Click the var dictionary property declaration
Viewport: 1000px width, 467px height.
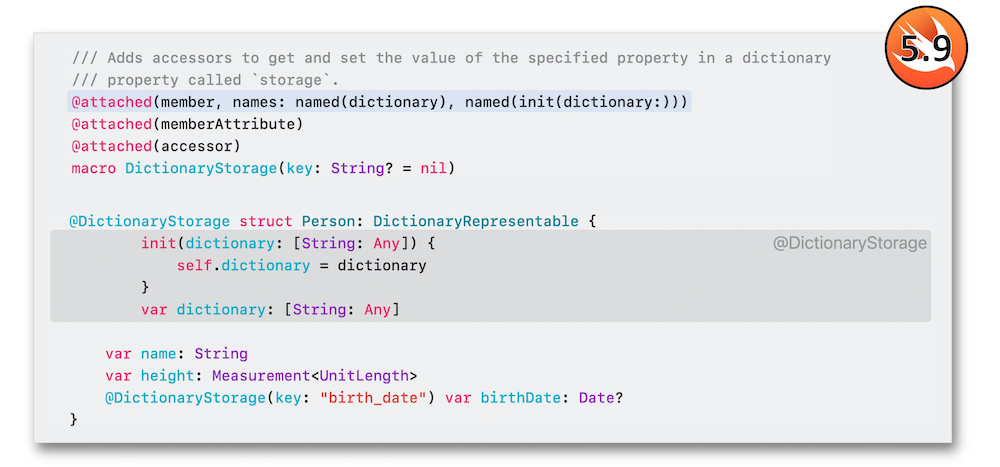(270, 310)
